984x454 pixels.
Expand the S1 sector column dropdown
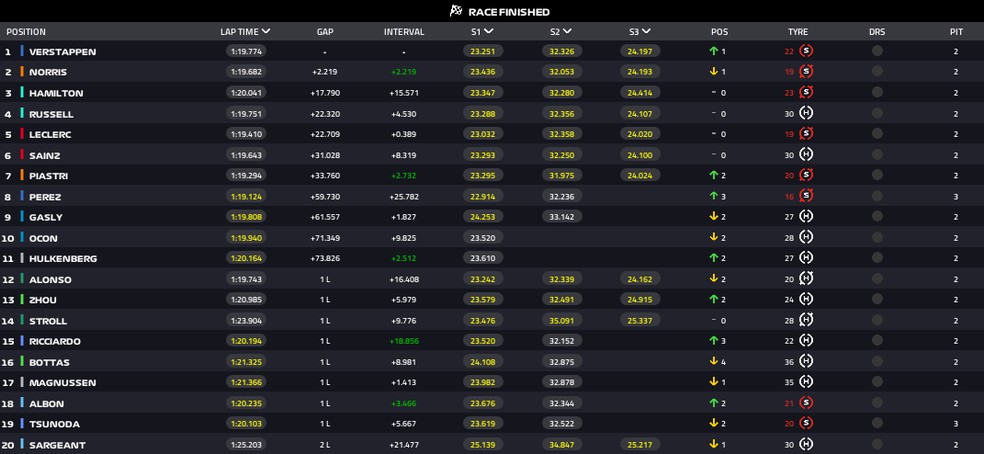(489, 31)
